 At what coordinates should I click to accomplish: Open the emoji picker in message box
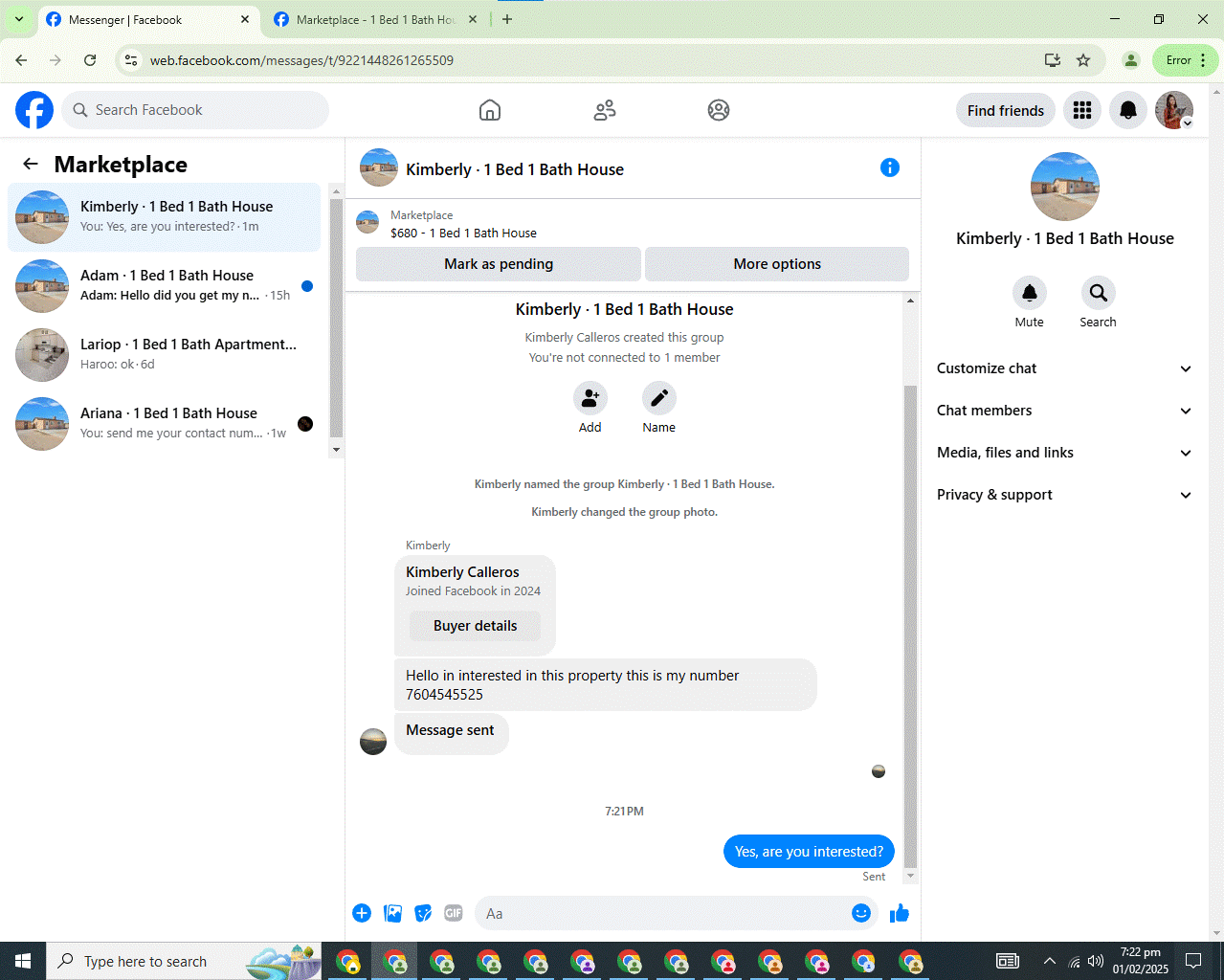click(x=861, y=913)
